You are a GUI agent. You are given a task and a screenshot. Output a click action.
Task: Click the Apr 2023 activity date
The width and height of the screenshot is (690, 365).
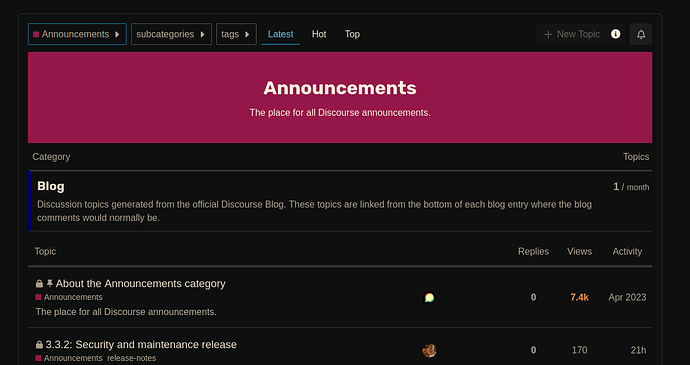click(627, 297)
